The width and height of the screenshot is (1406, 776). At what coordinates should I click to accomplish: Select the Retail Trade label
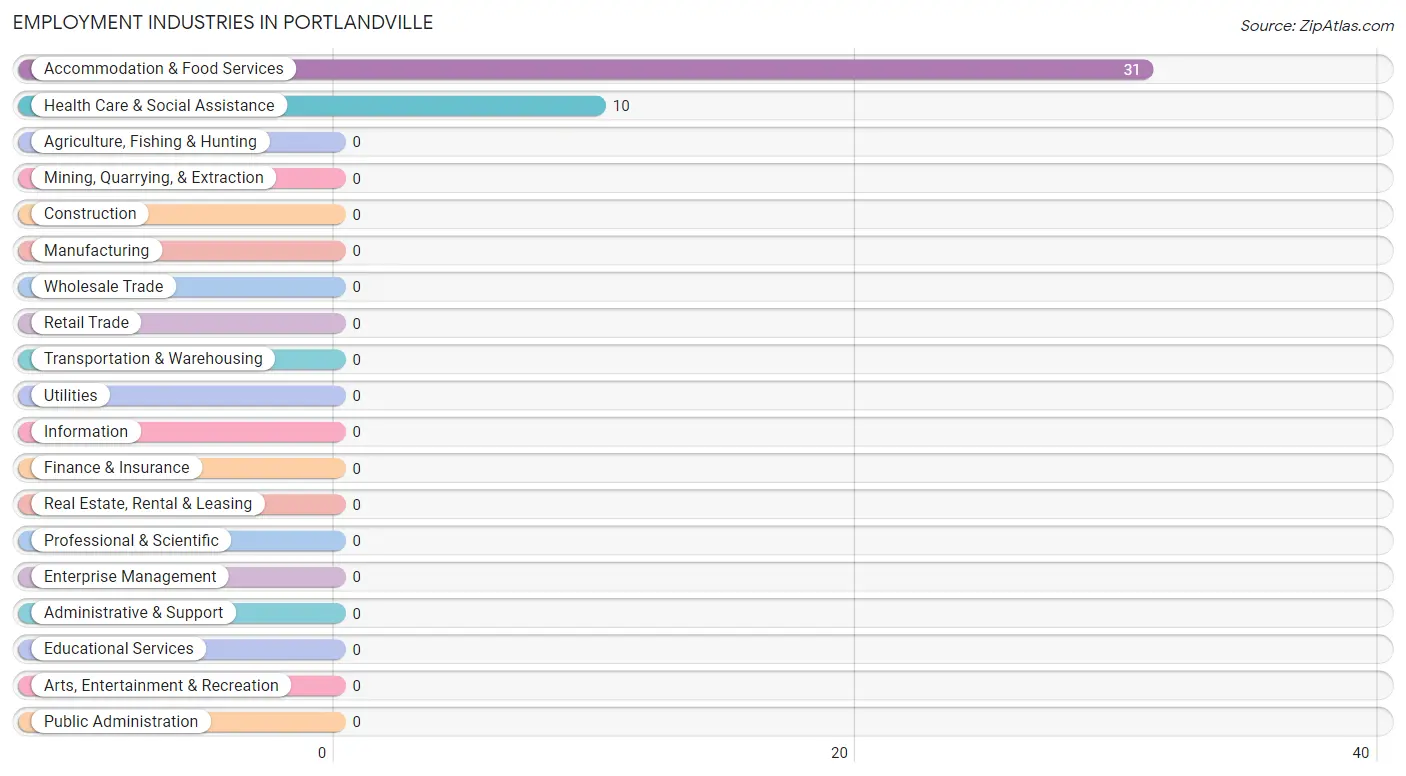pos(86,323)
